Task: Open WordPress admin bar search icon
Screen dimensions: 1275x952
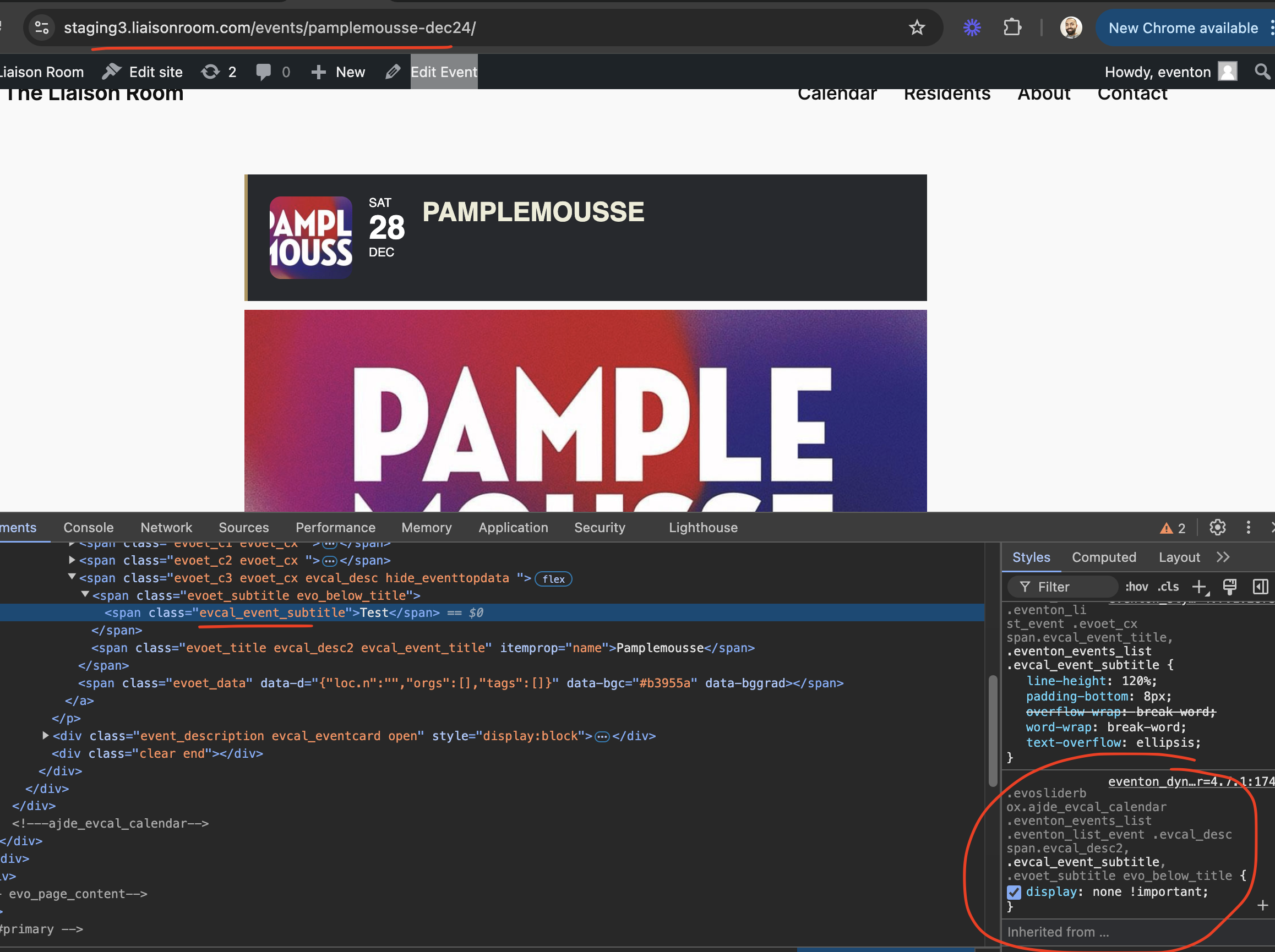Action: coord(1262,72)
